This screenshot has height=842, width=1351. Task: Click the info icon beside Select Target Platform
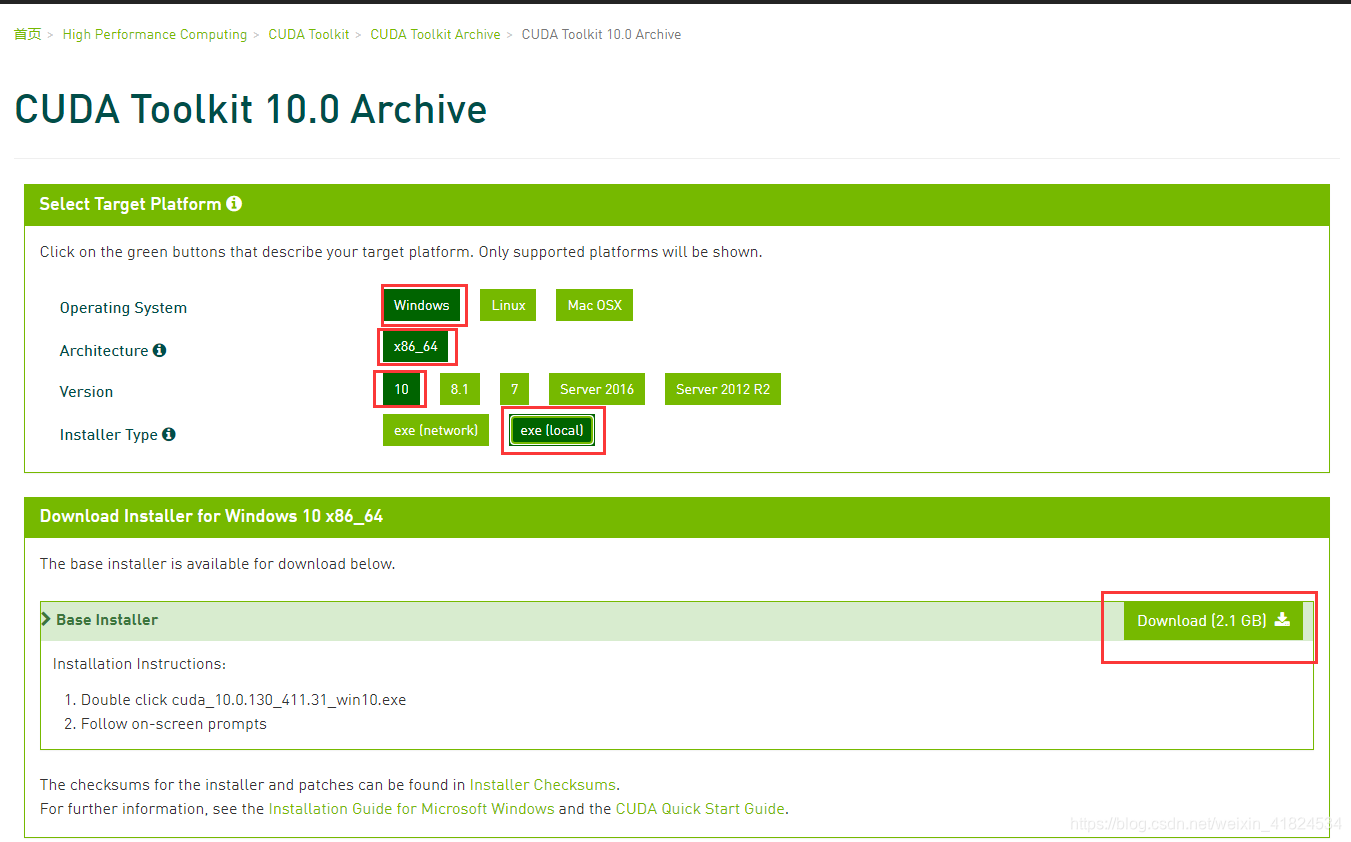click(234, 204)
